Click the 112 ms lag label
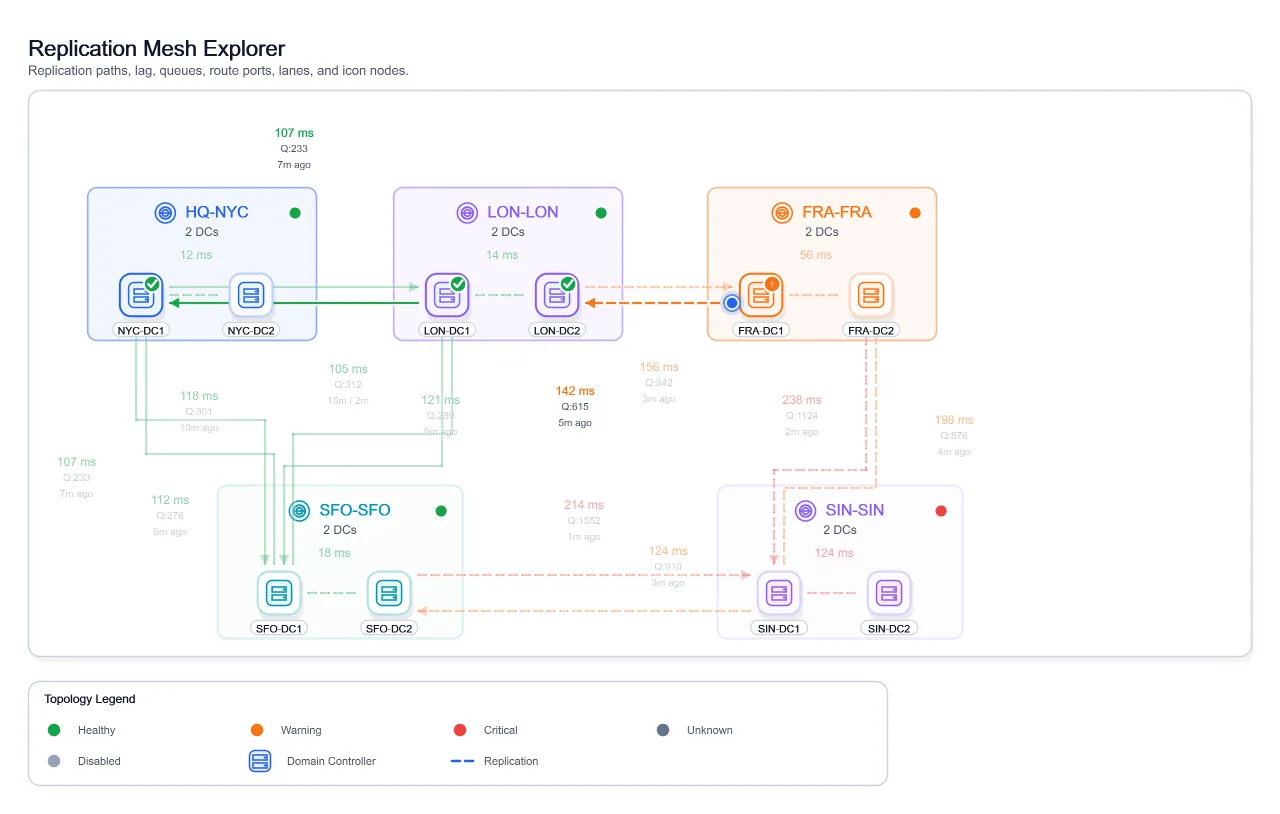The image size is (1280, 814). pos(170,500)
